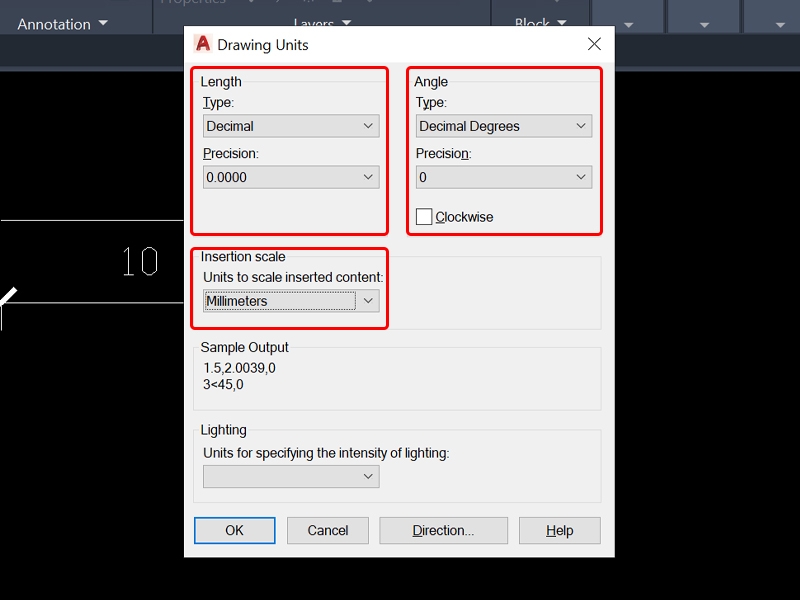This screenshot has width=800, height=600.
Task: Expand the Block panel dropdown arrow
Action: click(x=561, y=24)
